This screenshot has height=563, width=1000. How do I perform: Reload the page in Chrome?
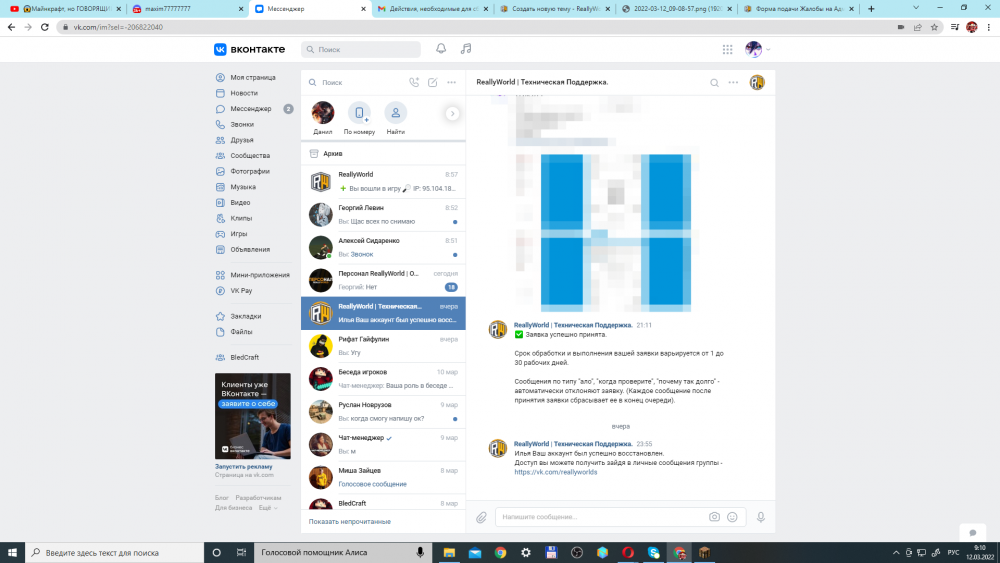[x=45, y=27]
